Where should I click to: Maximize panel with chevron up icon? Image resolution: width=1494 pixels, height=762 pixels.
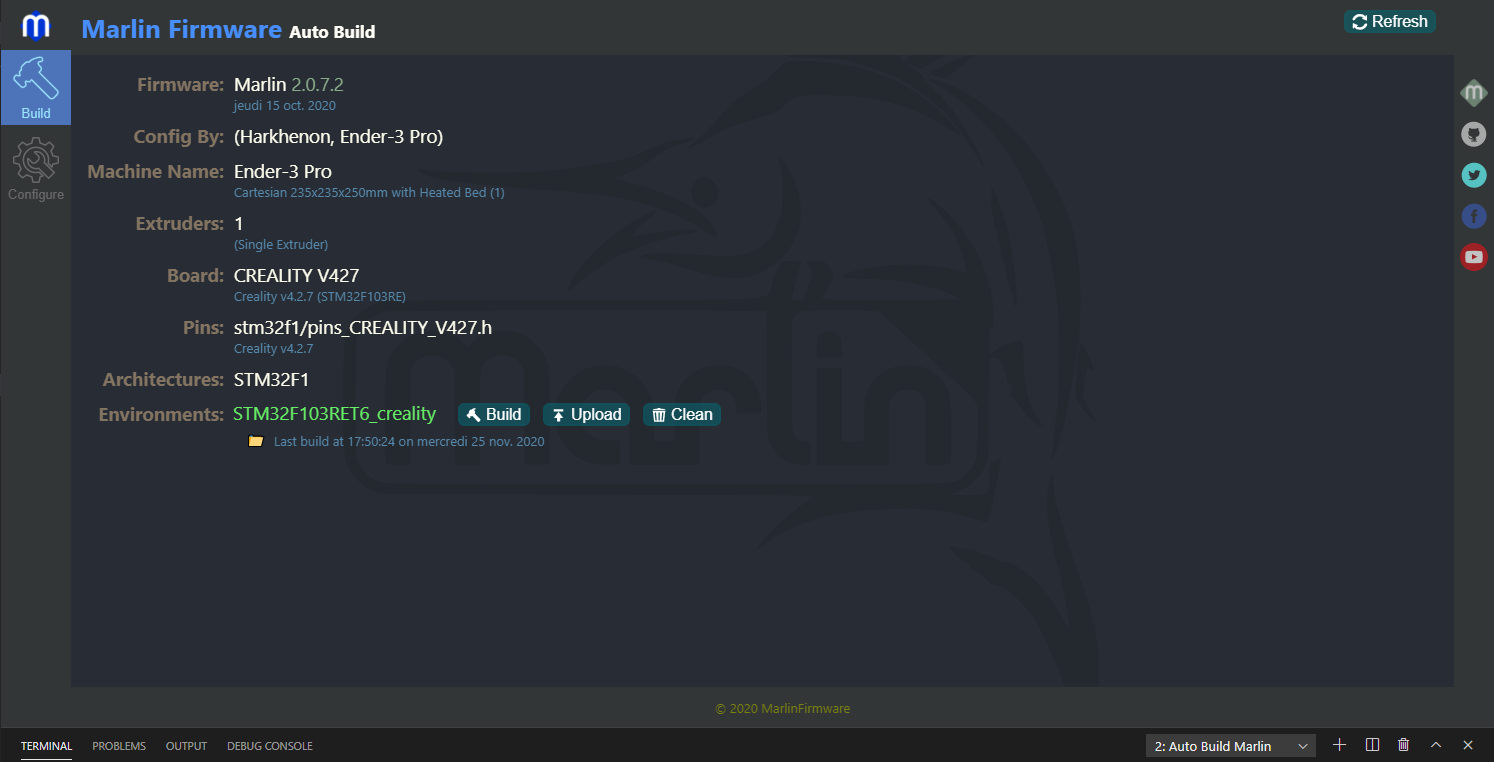coord(1436,745)
